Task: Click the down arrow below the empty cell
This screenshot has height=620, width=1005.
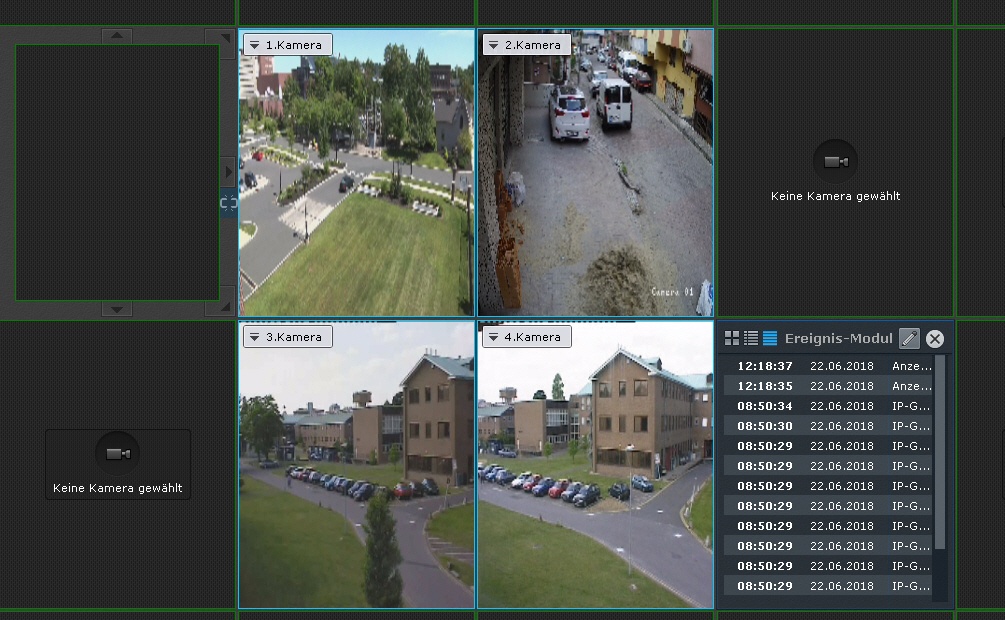Action: 117,309
